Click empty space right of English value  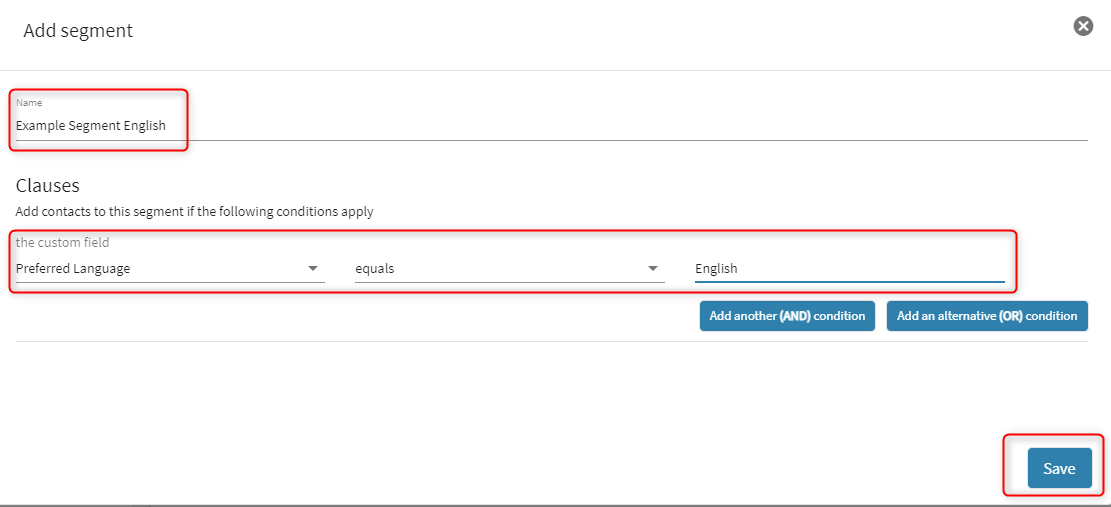tap(900, 268)
